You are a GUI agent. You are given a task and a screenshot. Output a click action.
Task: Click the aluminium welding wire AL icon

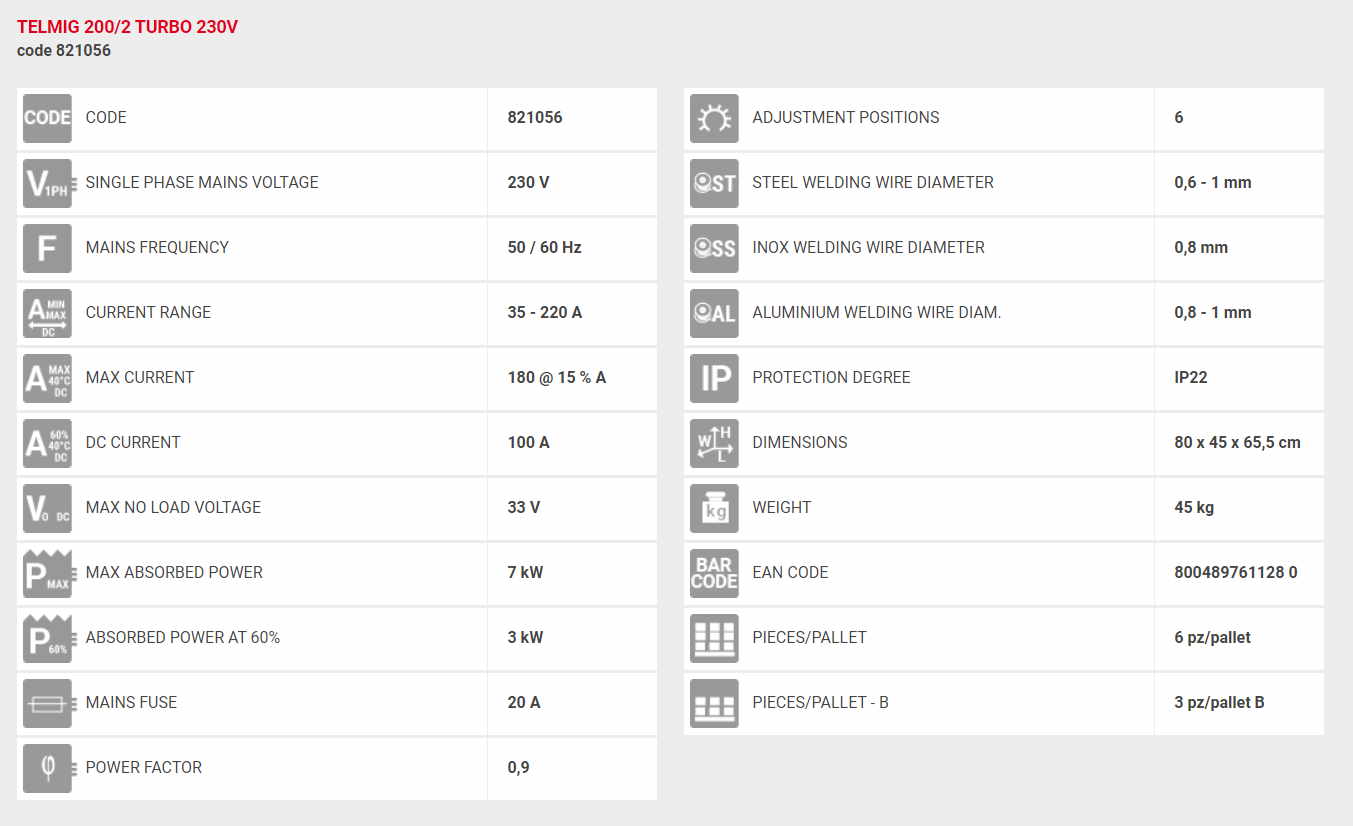click(x=714, y=313)
